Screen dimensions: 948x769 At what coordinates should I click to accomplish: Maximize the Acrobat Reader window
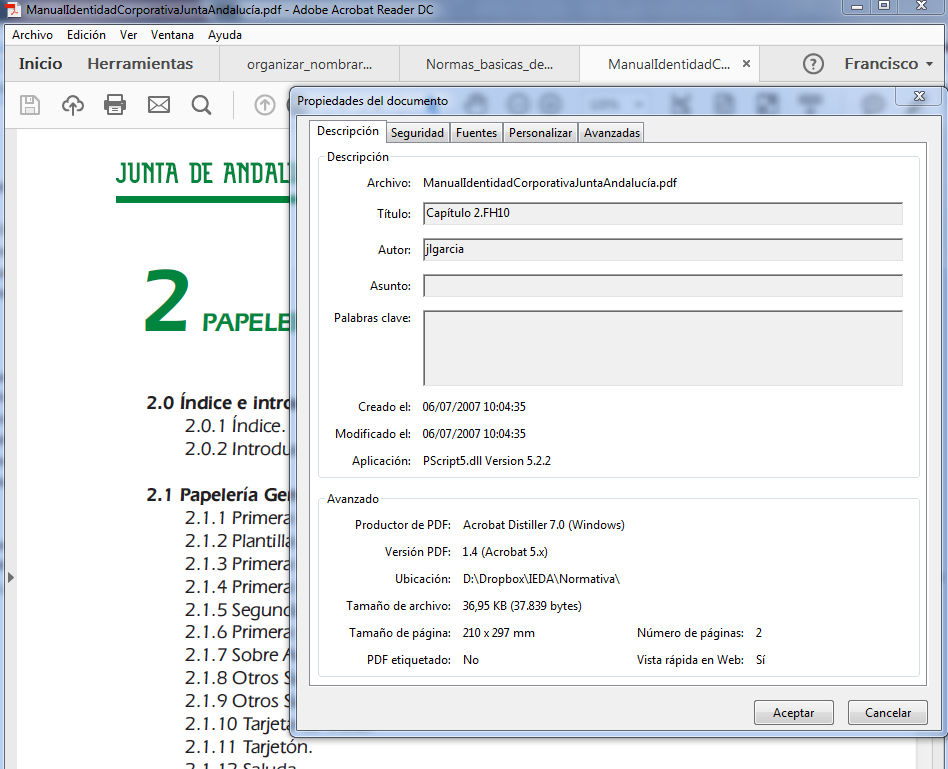(x=884, y=7)
